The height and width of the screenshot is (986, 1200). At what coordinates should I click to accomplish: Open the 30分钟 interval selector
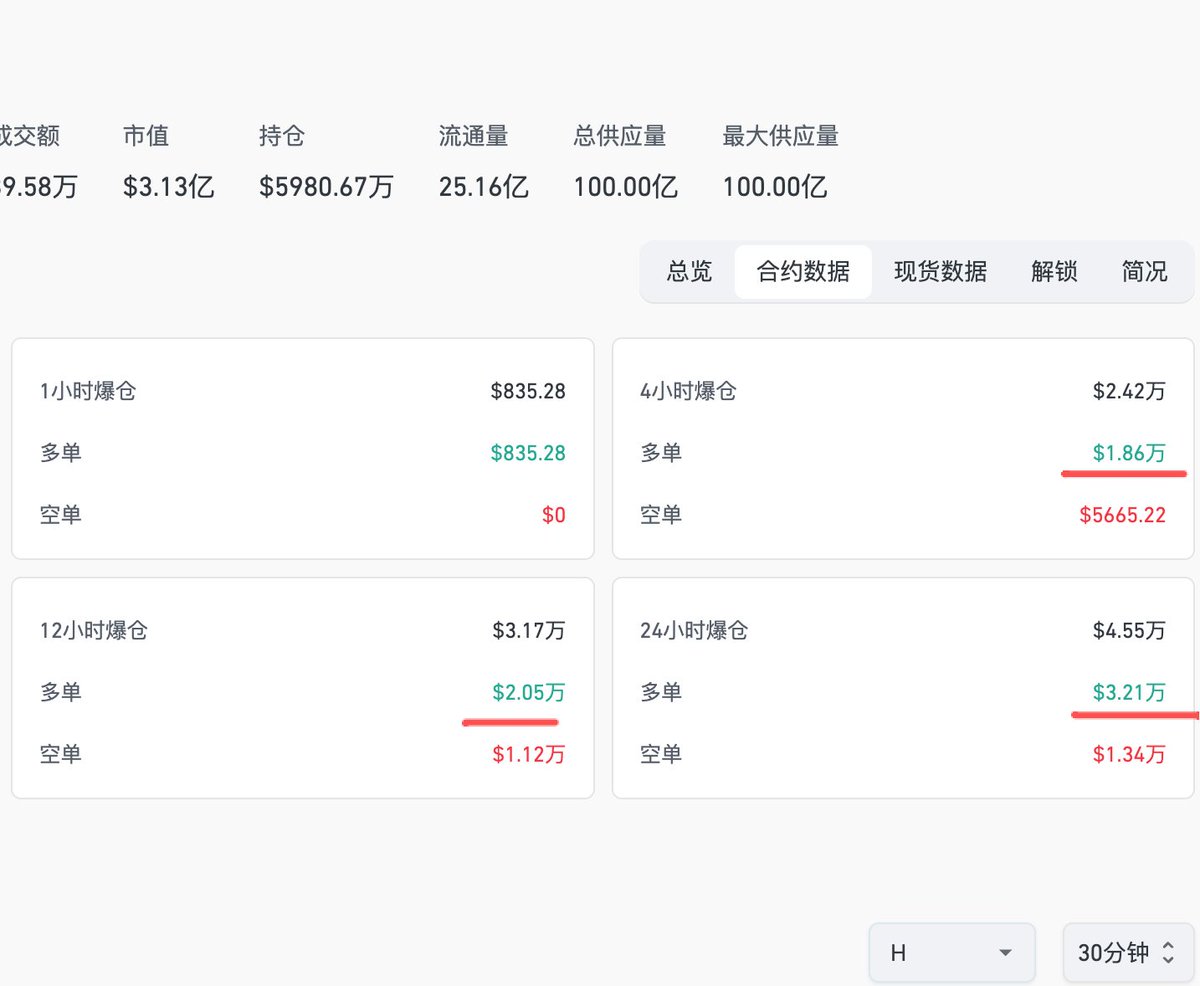1128,953
